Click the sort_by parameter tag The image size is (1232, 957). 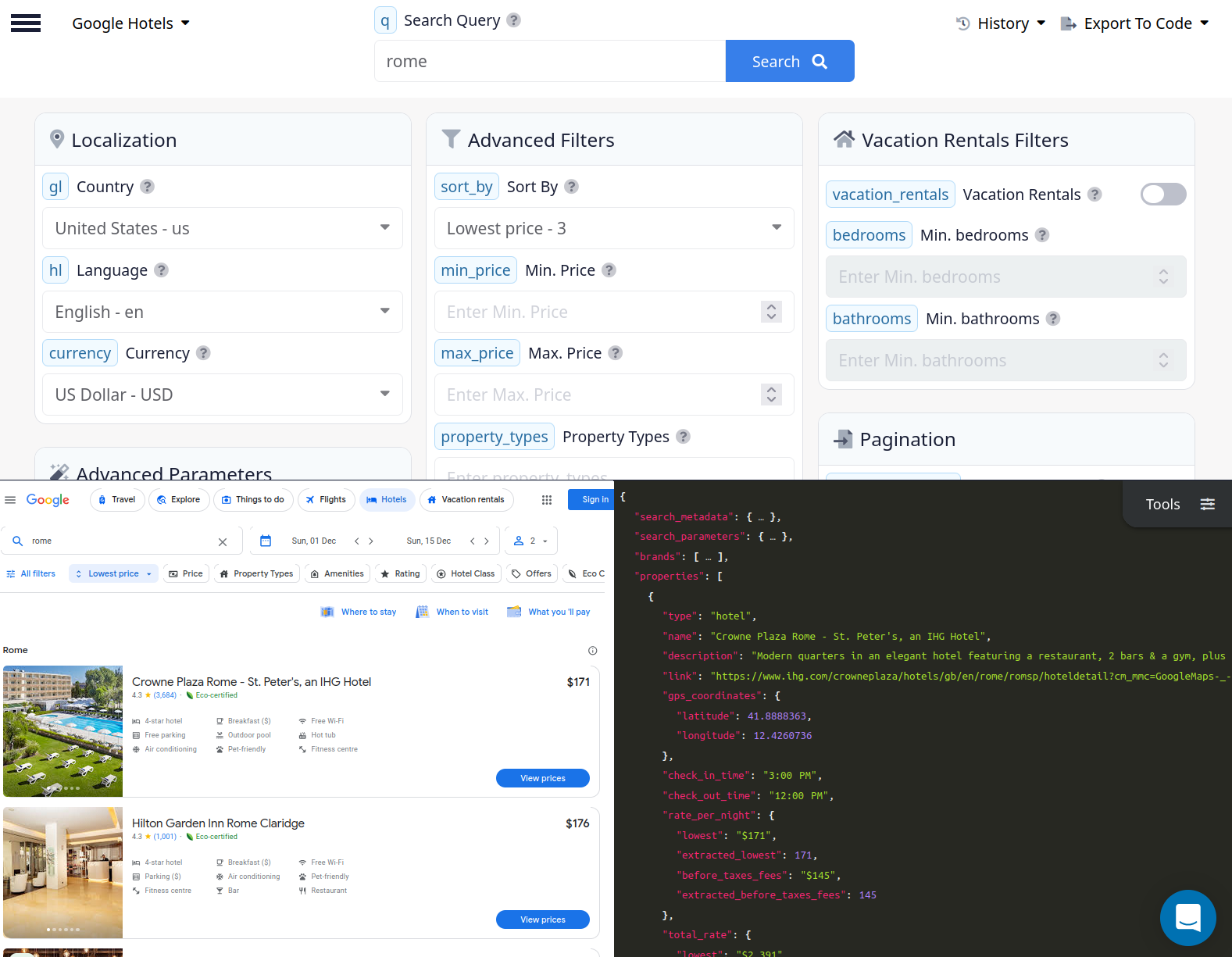[x=466, y=187]
